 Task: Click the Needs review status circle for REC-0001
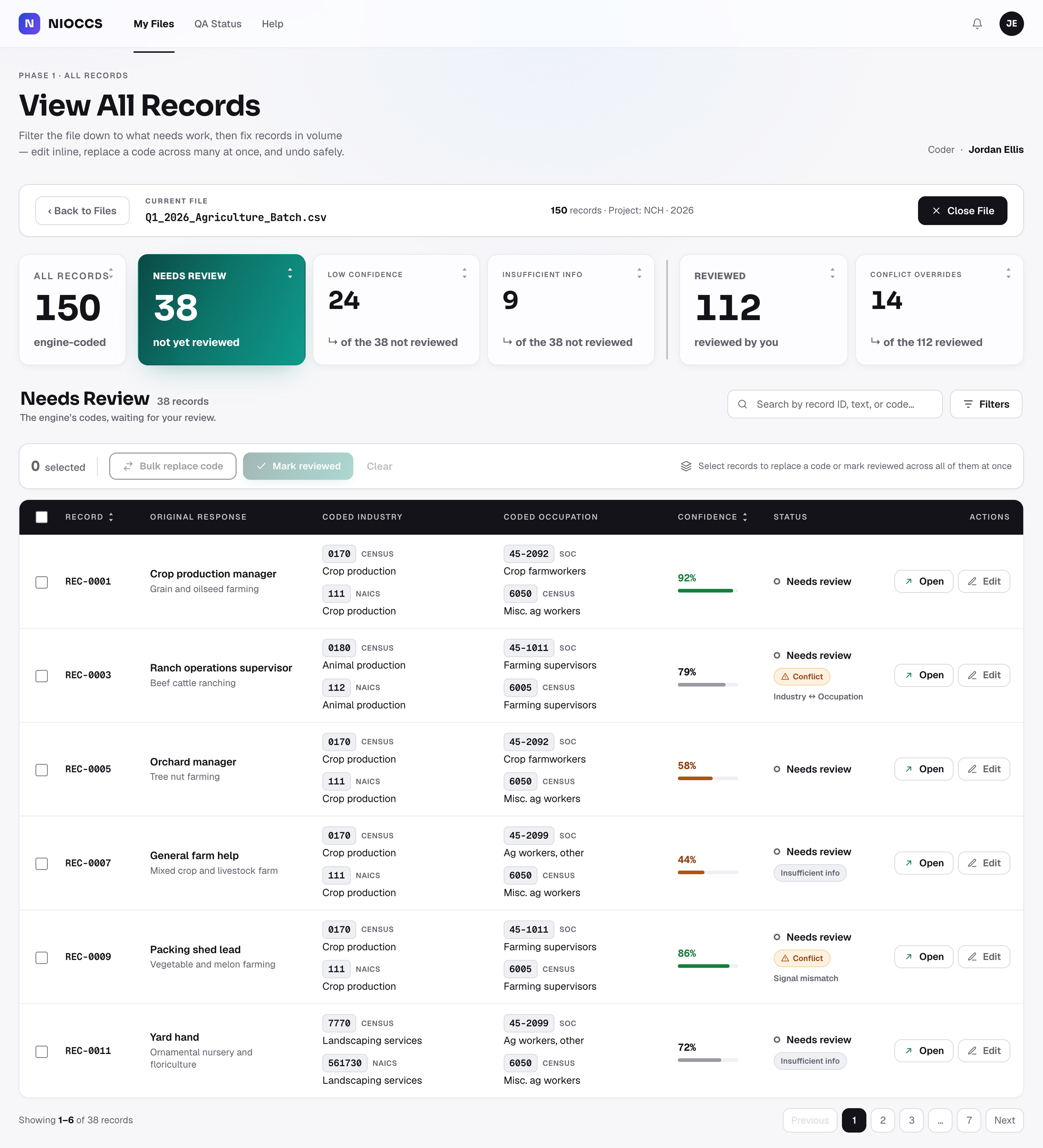pyautogui.click(x=777, y=581)
